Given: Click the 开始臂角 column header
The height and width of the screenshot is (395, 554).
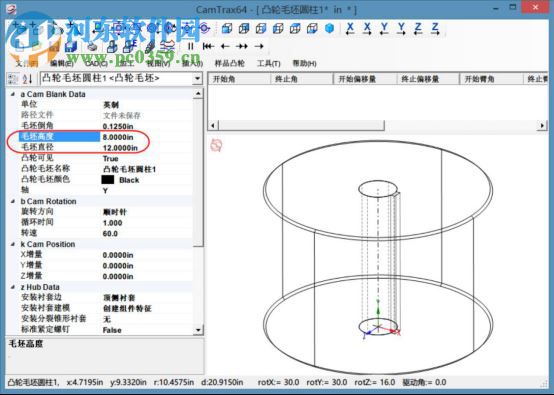Looking at the screenshot, I should point(491,79).
